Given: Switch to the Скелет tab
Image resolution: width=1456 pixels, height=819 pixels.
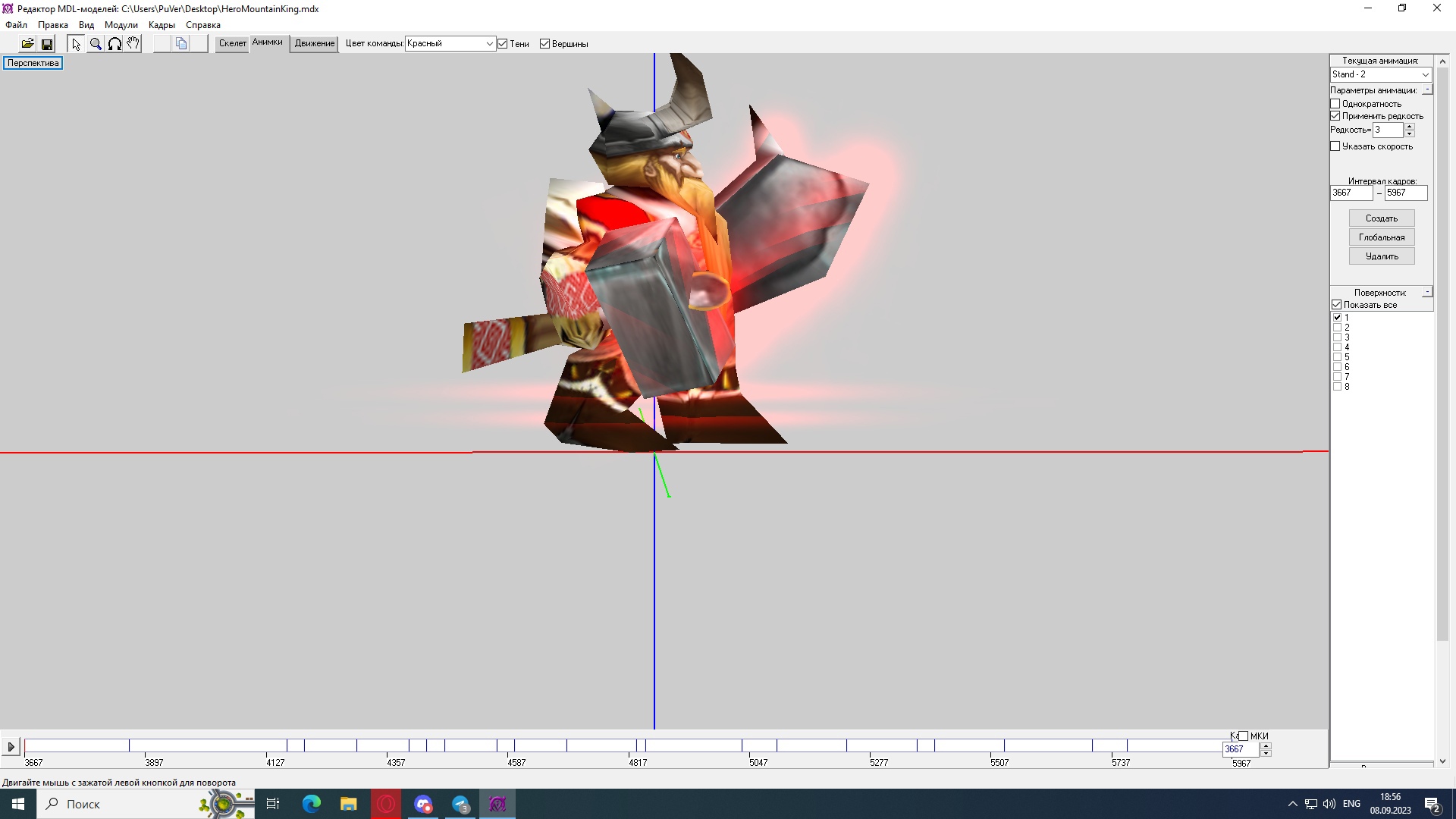Looking at the screenshot, I should click(x=232, y=43).
